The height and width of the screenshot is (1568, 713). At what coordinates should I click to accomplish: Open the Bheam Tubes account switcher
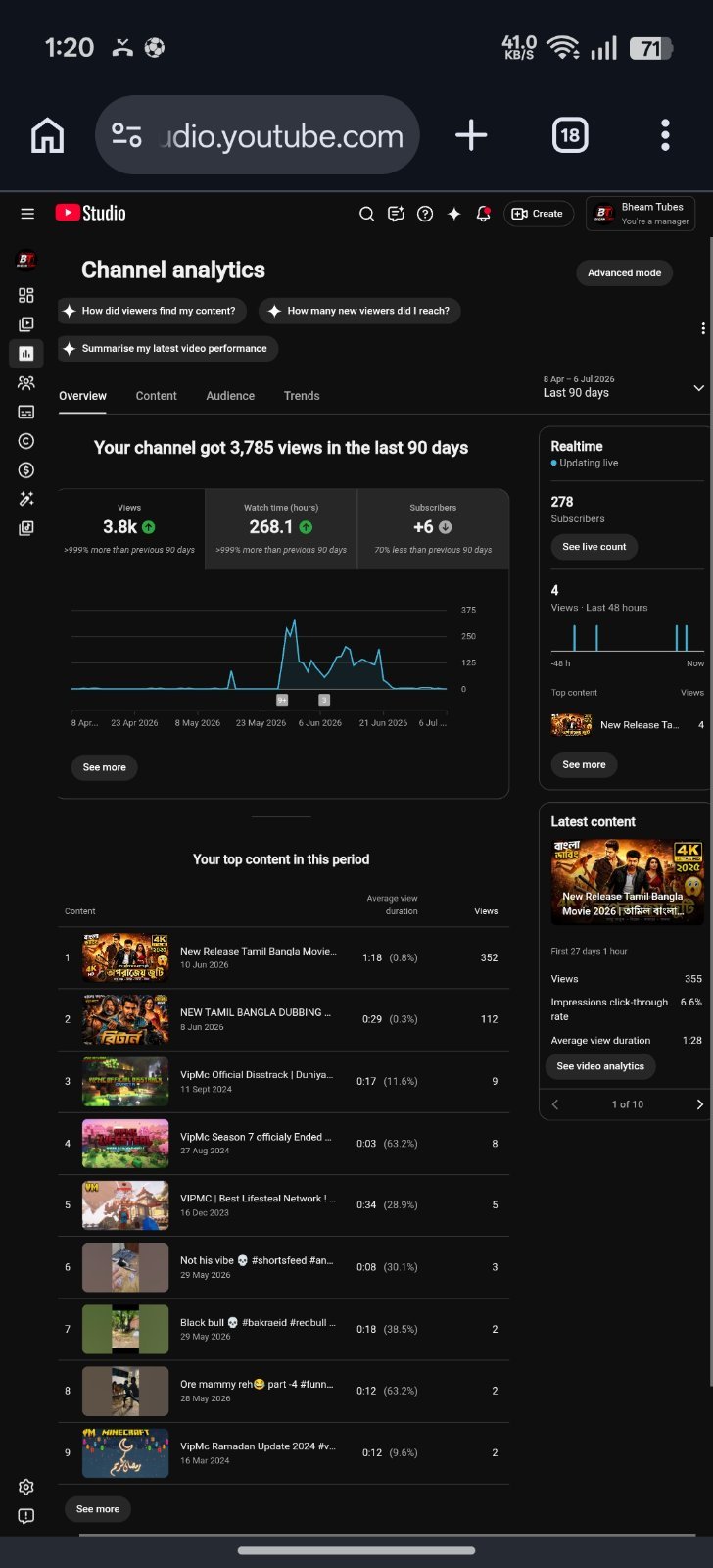click(641, 214)
